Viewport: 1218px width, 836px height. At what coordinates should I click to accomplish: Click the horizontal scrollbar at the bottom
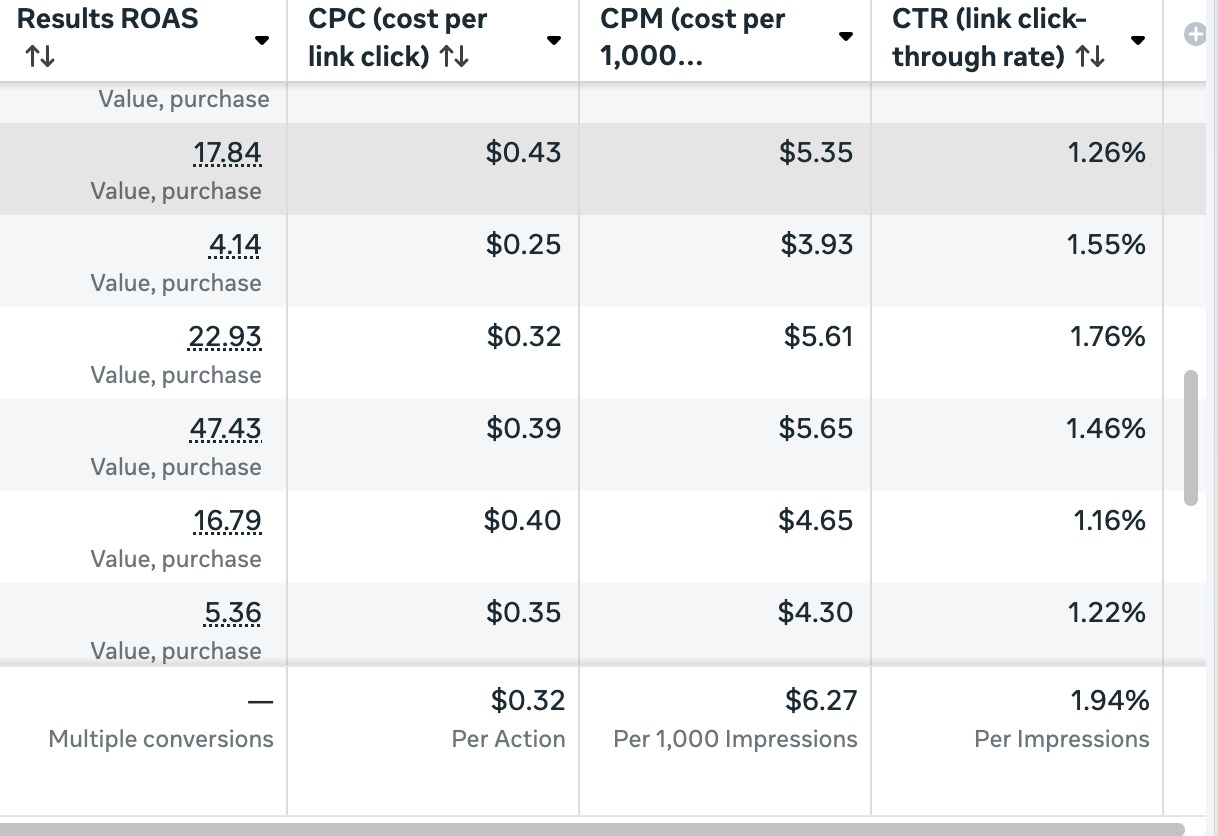coord(592,829)
